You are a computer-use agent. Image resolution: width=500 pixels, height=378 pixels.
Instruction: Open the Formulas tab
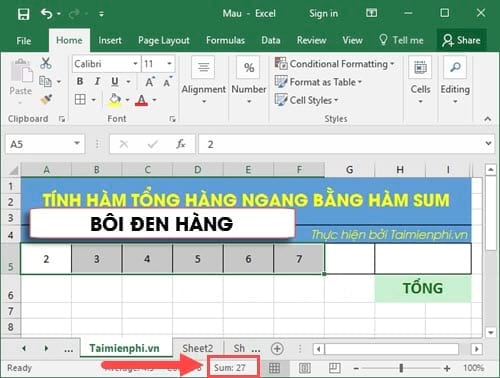point(225,40)
